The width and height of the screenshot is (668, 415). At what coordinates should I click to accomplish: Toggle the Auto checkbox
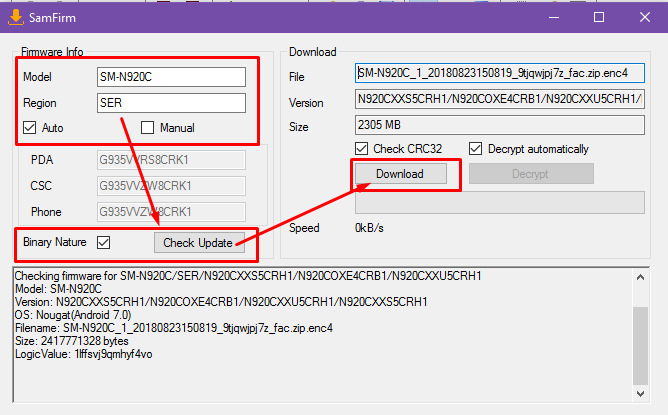(x=29, y=128)
